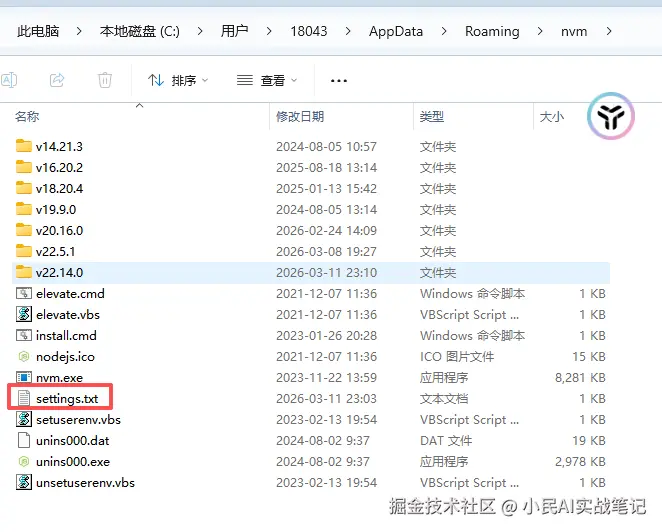
Task: Click the delete trash icon
Action: [105, 80]
